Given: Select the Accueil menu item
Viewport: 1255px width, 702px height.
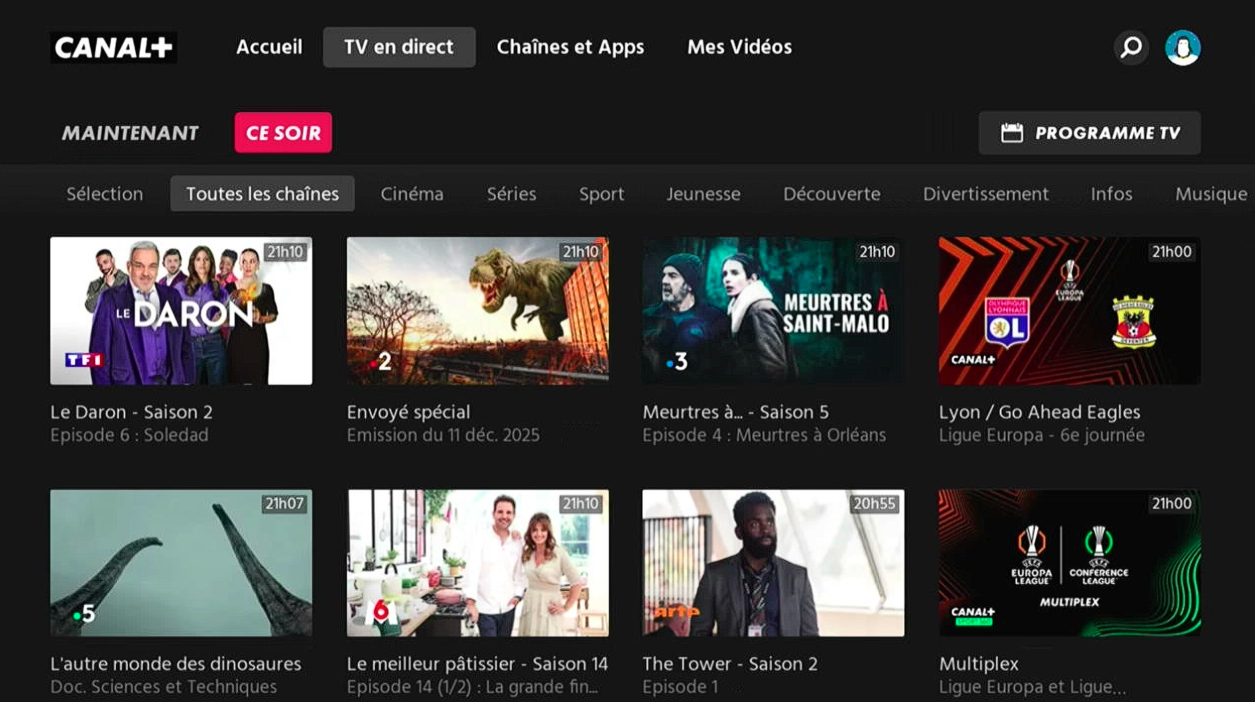Looking at the screenshot, I should (269, 47).
